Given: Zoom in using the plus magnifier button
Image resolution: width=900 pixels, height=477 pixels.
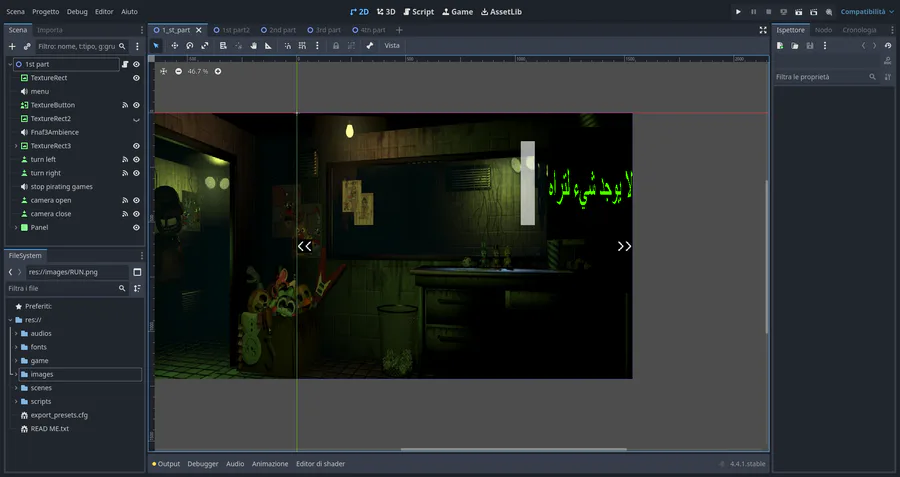Looking at the screenshot, I should (218, 71).
